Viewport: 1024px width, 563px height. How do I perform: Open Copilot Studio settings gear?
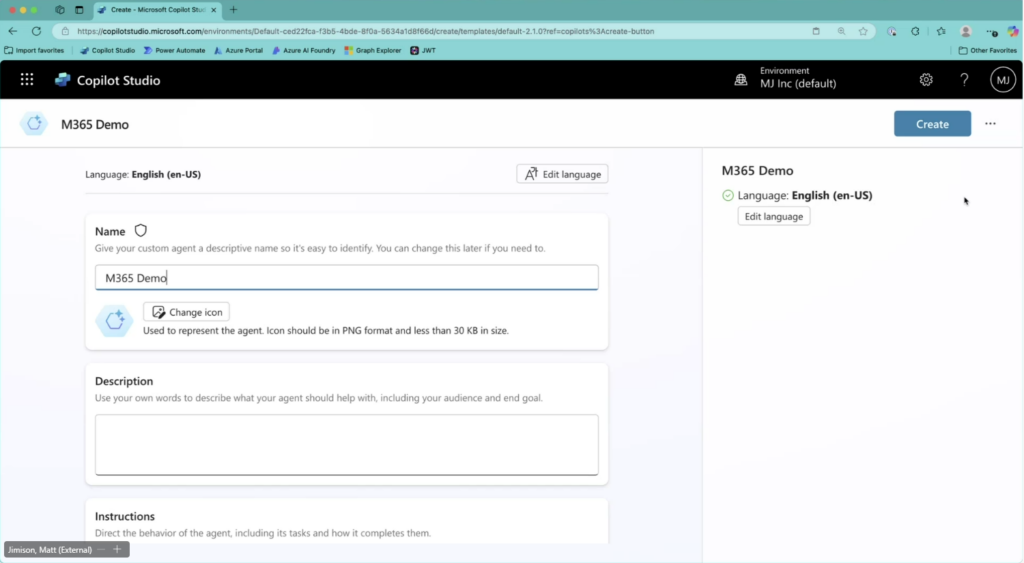926,80
